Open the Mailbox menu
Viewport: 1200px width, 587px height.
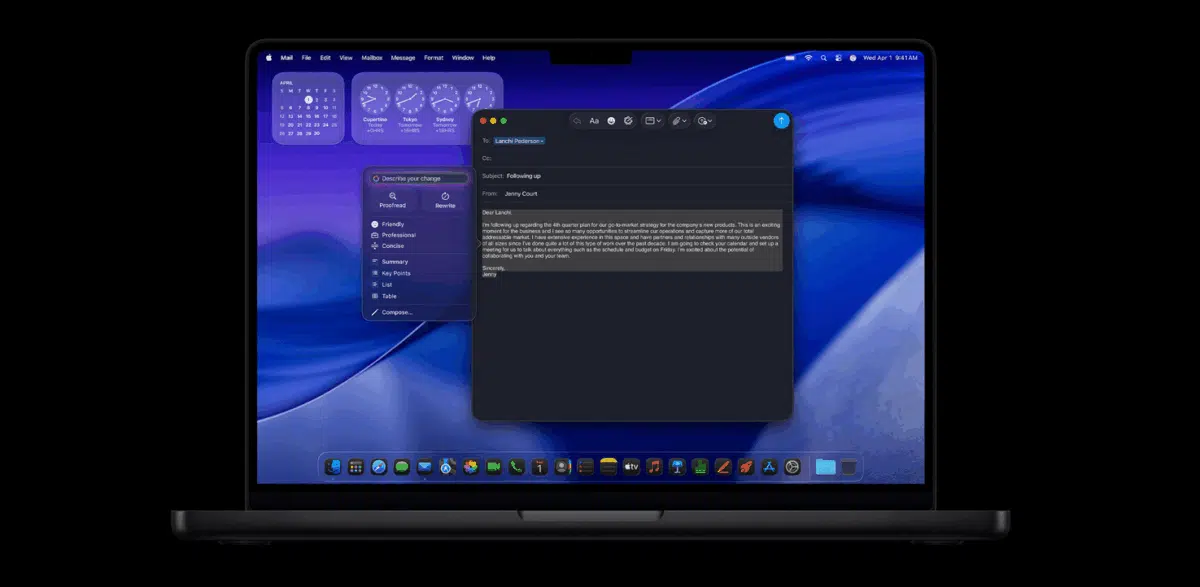tap(371, 57)
